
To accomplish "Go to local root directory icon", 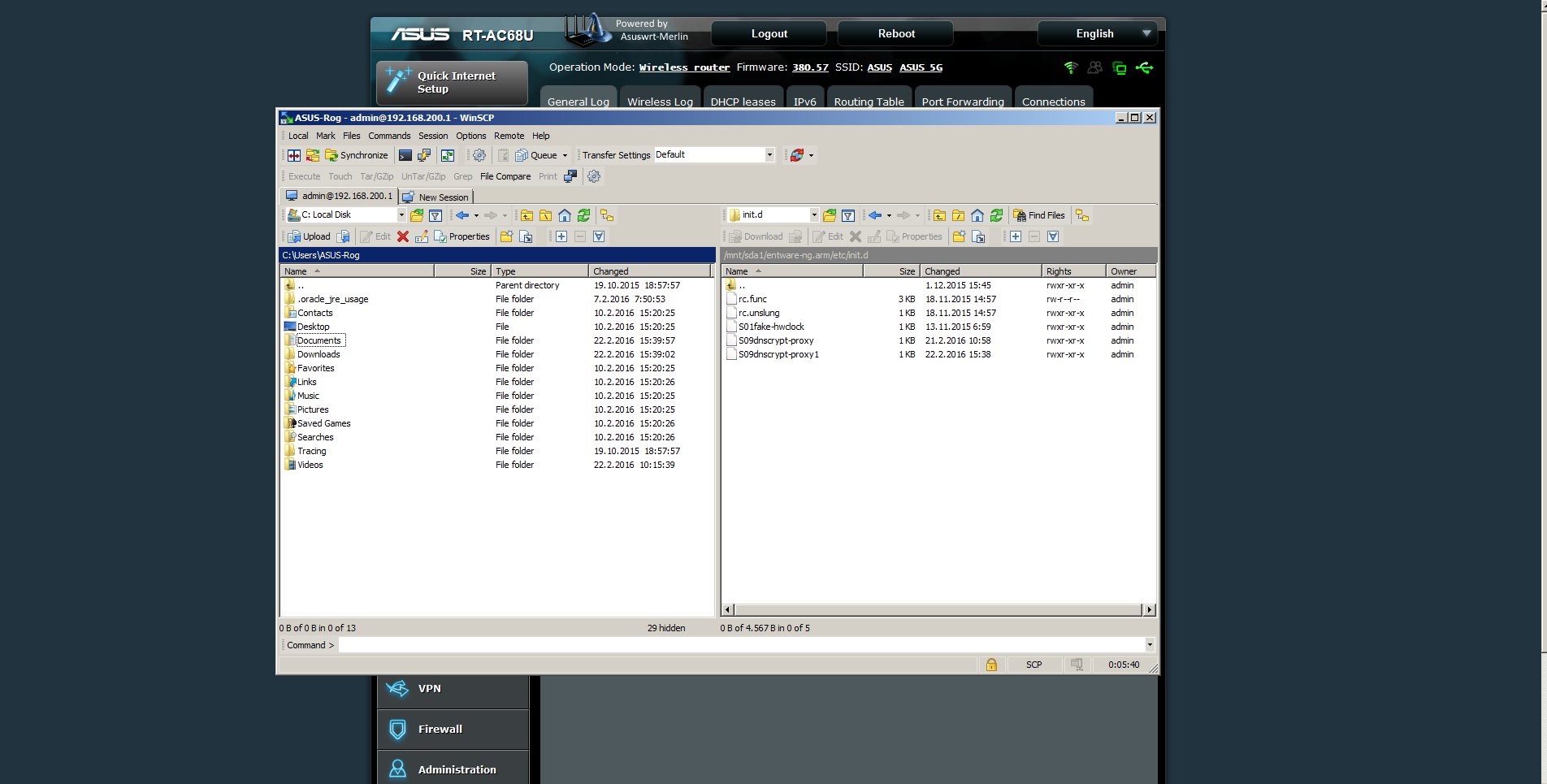I will point(545,215).
